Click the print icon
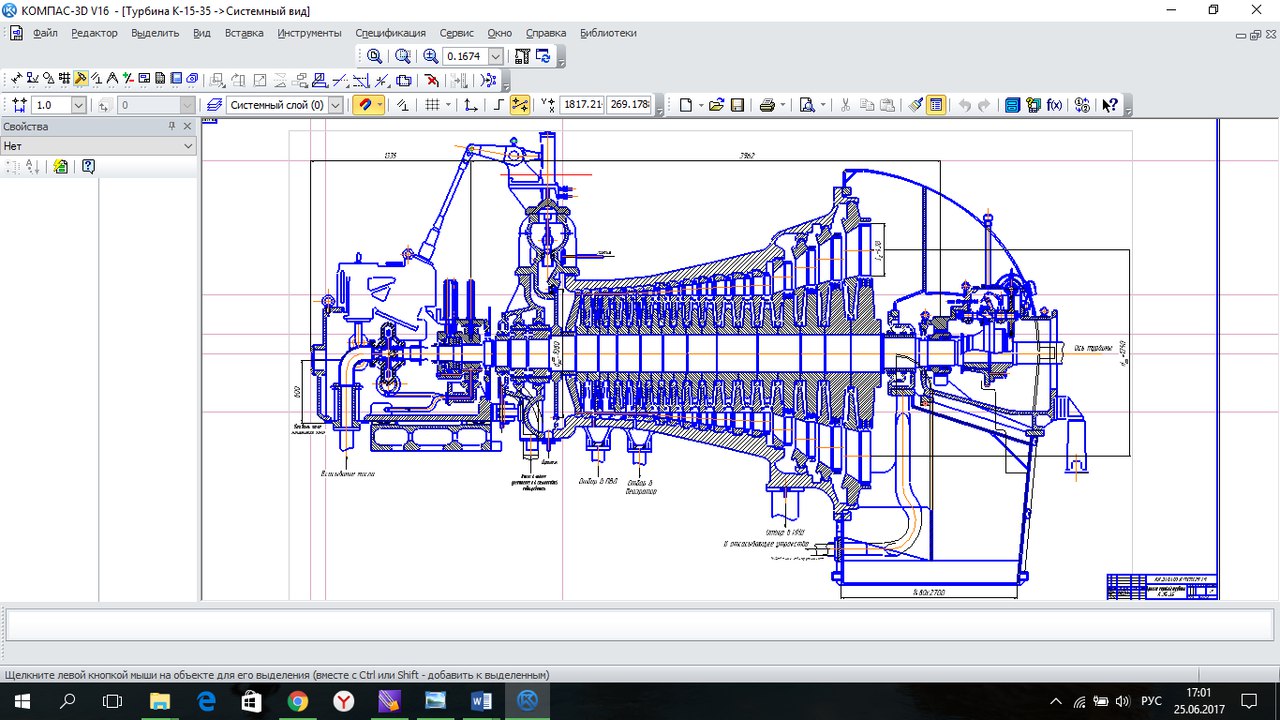 (x=767, y=105)
